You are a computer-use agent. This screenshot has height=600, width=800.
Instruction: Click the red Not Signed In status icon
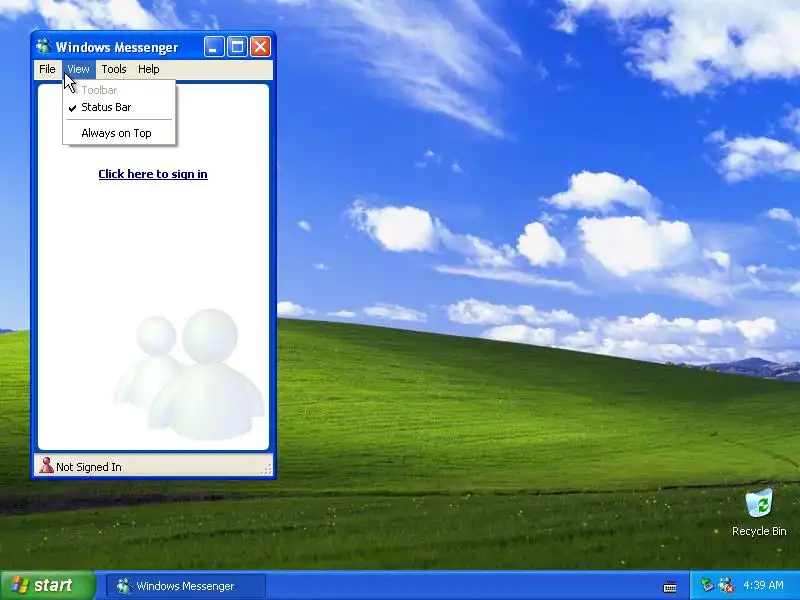pyautogui.click(x=46, y=465)
